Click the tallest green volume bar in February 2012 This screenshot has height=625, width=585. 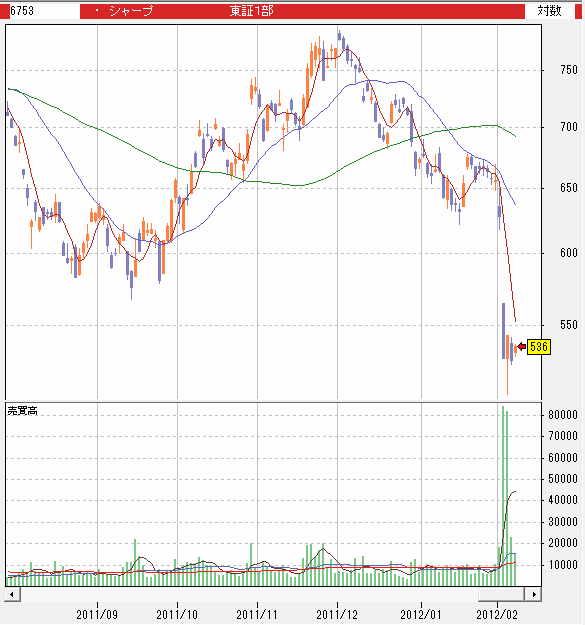[x=503, y=496]
